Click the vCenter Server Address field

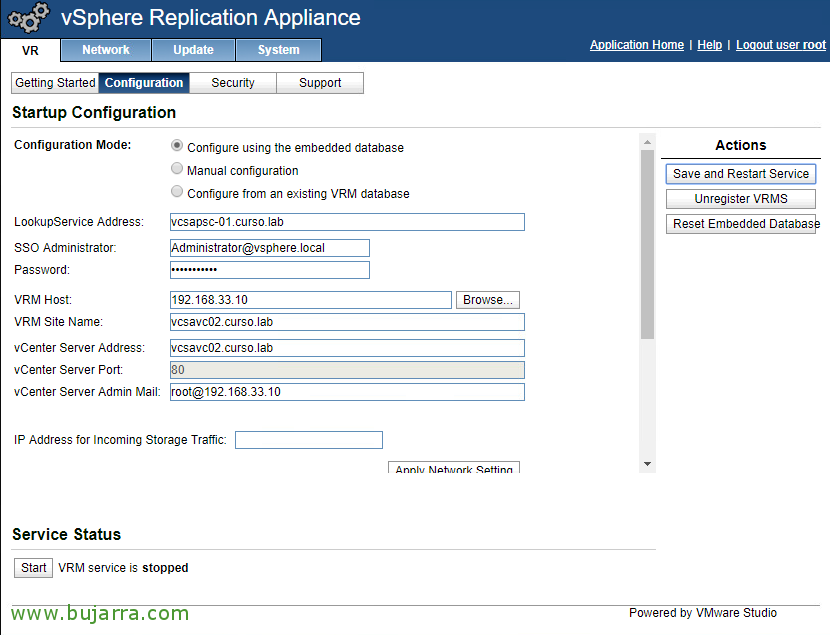(x=347, y=348)
